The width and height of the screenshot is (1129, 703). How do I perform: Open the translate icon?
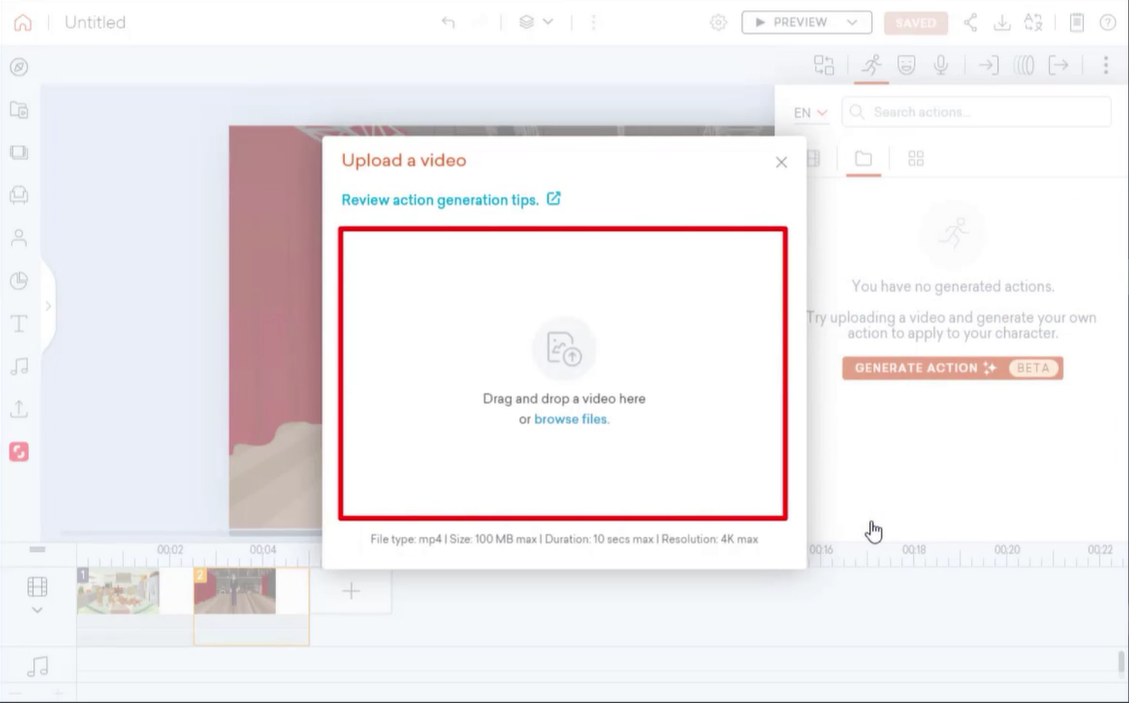1033,22
